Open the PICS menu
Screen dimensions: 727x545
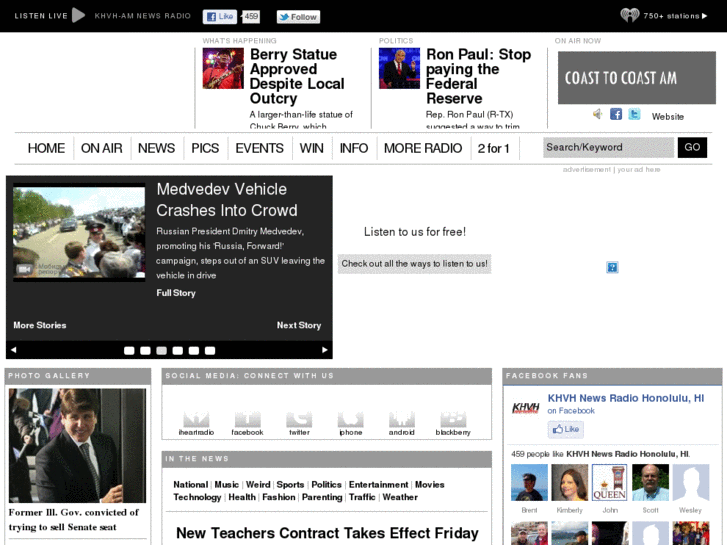click(x=205, y=148)
